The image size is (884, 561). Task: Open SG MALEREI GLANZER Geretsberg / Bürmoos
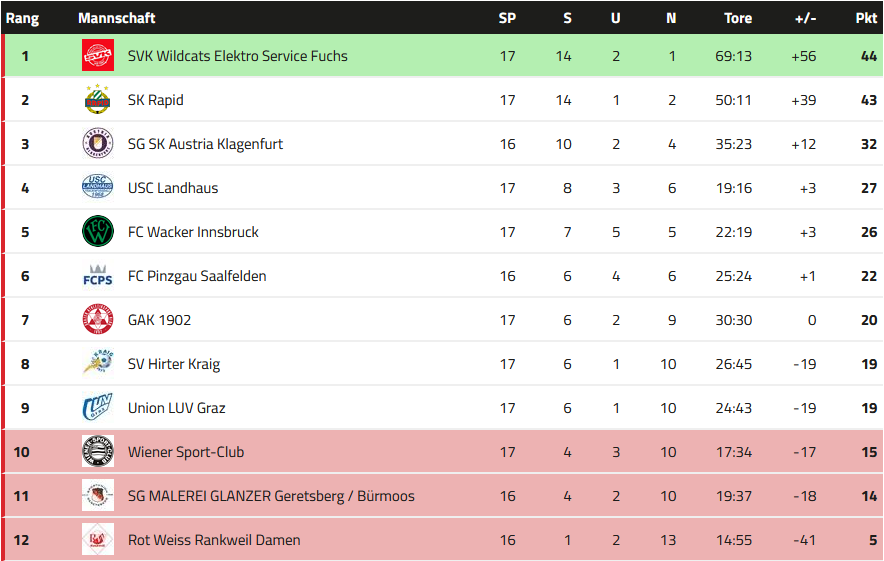coord(271,496)
